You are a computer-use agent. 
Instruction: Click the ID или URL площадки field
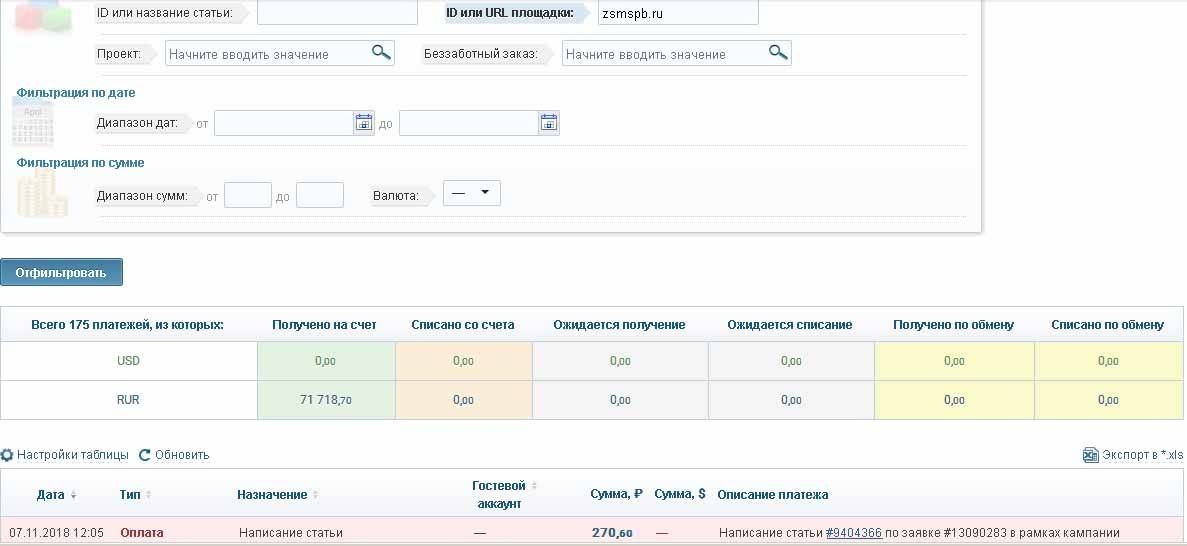[x=677, y=13]
